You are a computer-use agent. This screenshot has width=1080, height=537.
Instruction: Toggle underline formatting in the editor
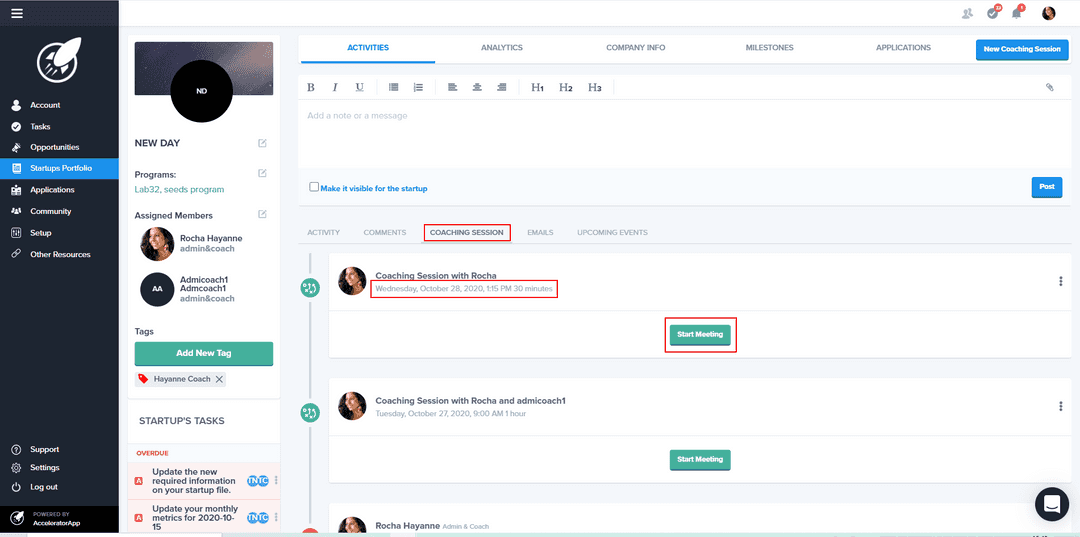tap(360, 87)
